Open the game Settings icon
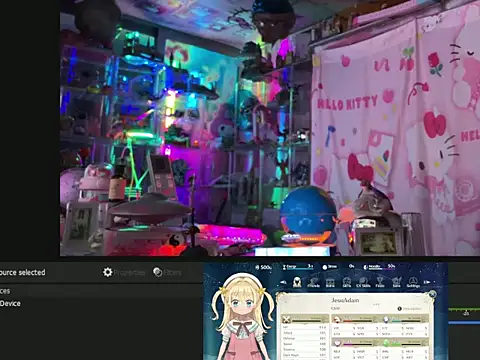This screenshot has width=480, height=360. (x=413, y=282)
